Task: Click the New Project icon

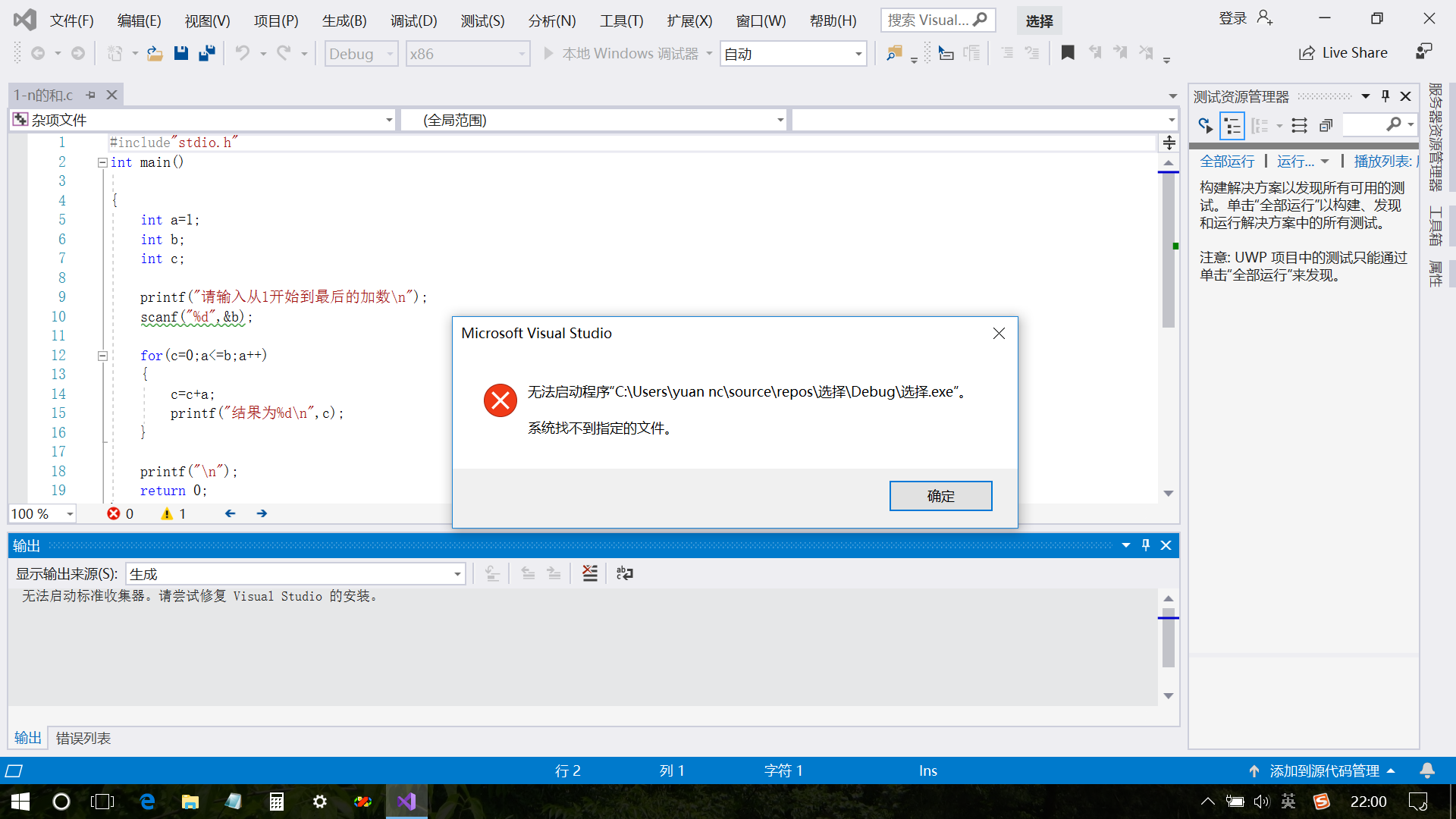Action: point(115,53)
